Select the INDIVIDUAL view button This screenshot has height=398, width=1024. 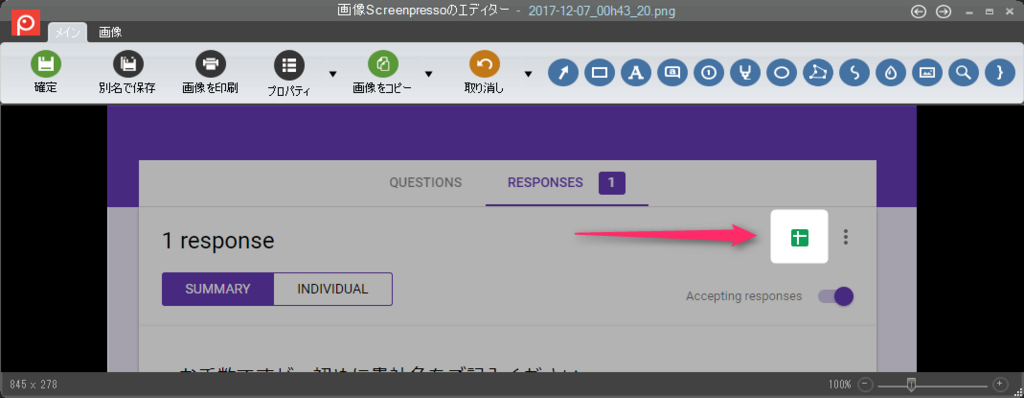click(x=332, y=289)
